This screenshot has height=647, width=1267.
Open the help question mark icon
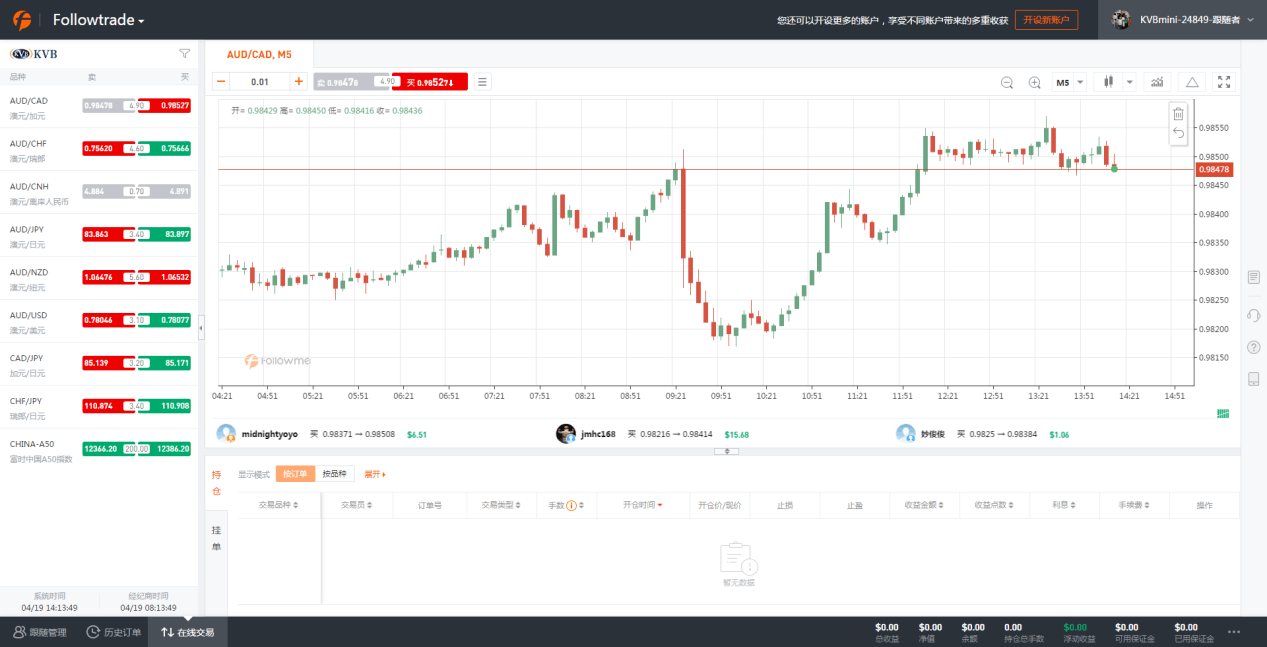click(1253, 347)
